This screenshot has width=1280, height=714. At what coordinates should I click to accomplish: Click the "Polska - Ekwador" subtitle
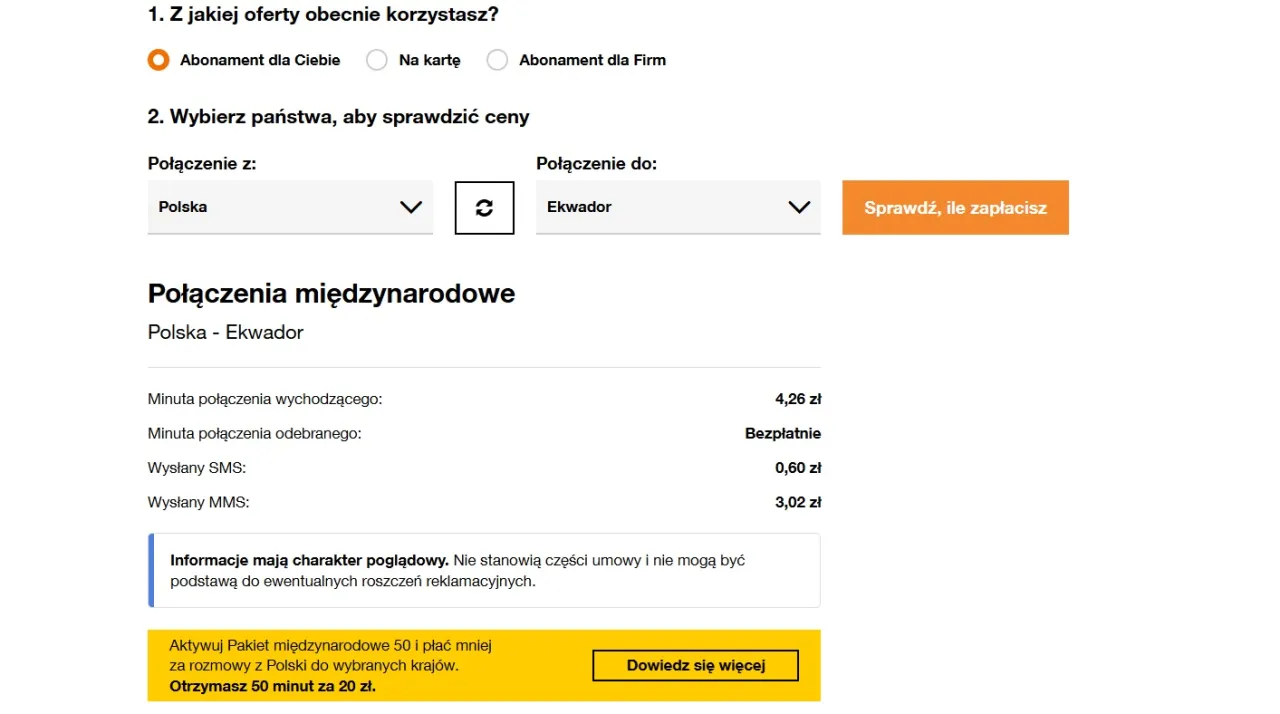click(x=225, y=332)
